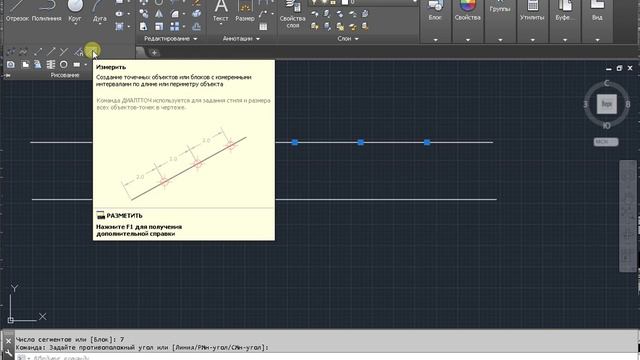Select the Helix tool in Рисование

click(x=51, y=64)
